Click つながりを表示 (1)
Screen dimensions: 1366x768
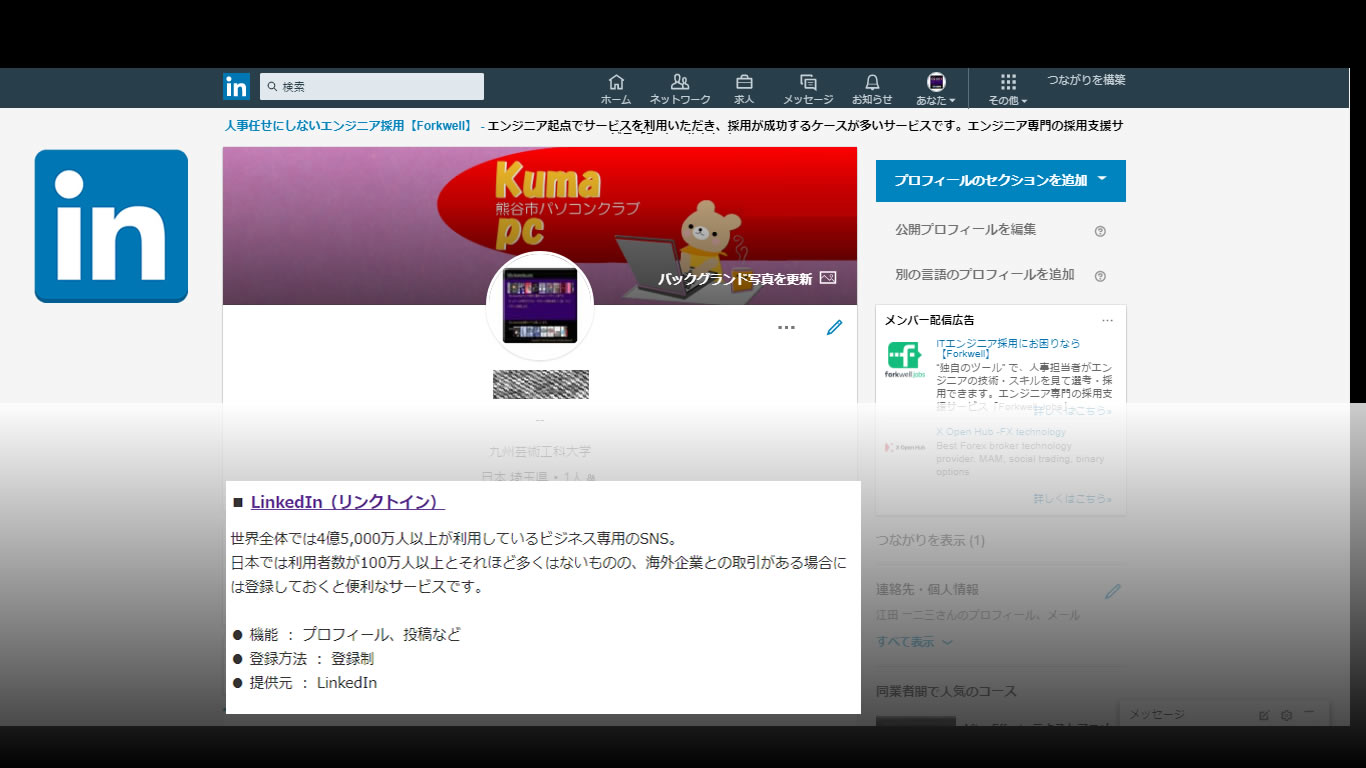[930, 540]
